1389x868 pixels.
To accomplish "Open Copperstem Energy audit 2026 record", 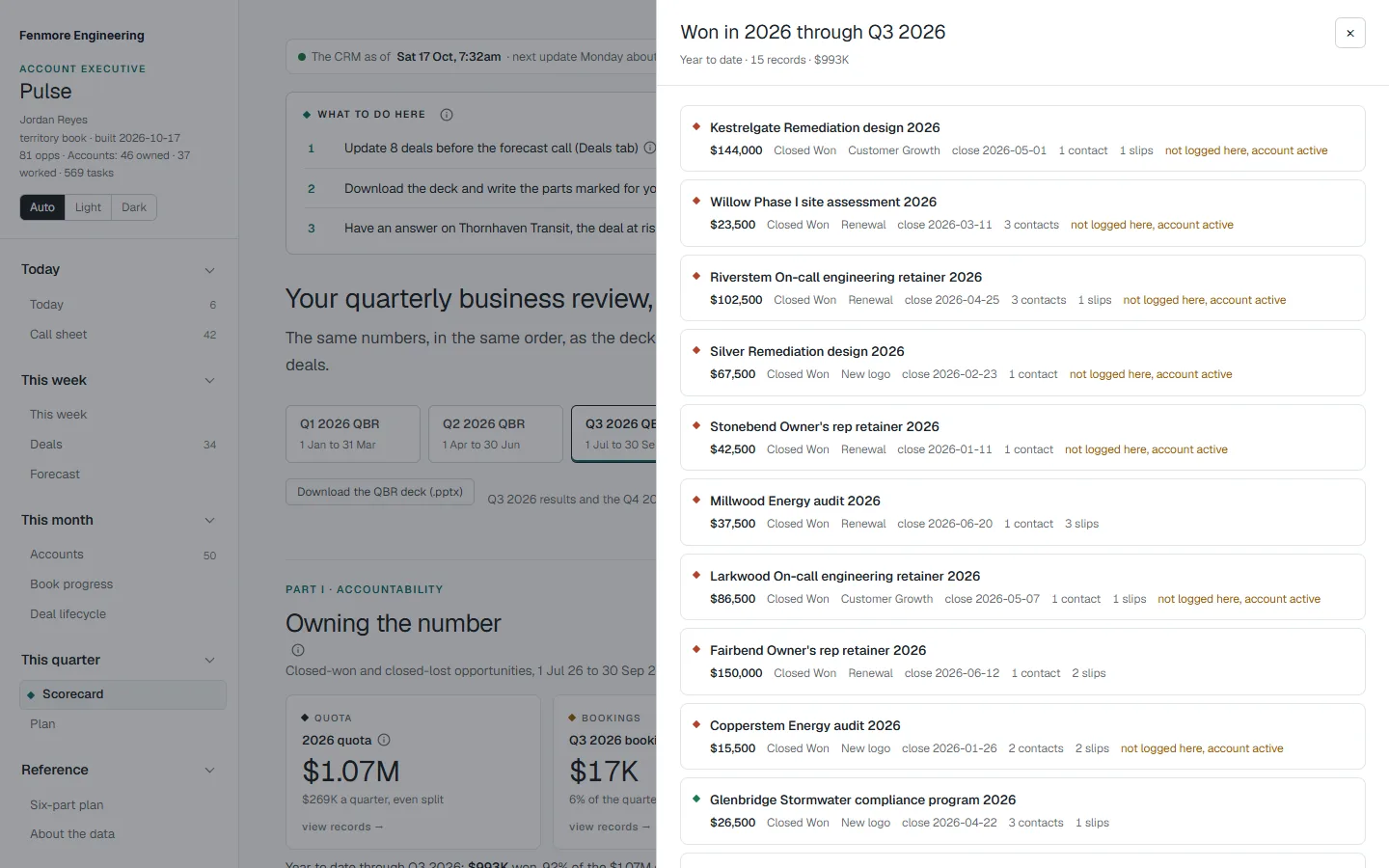I will click(x=1022, y=737).
